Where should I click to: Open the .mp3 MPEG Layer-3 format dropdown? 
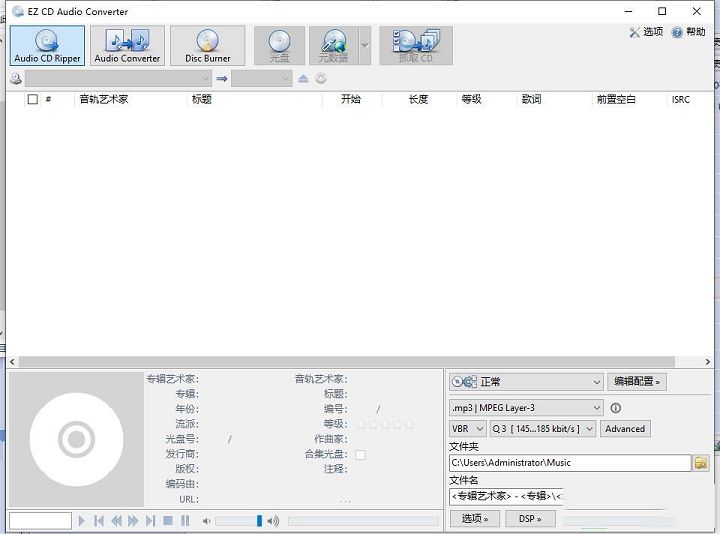pyautogui.click(x=526, y=408)
